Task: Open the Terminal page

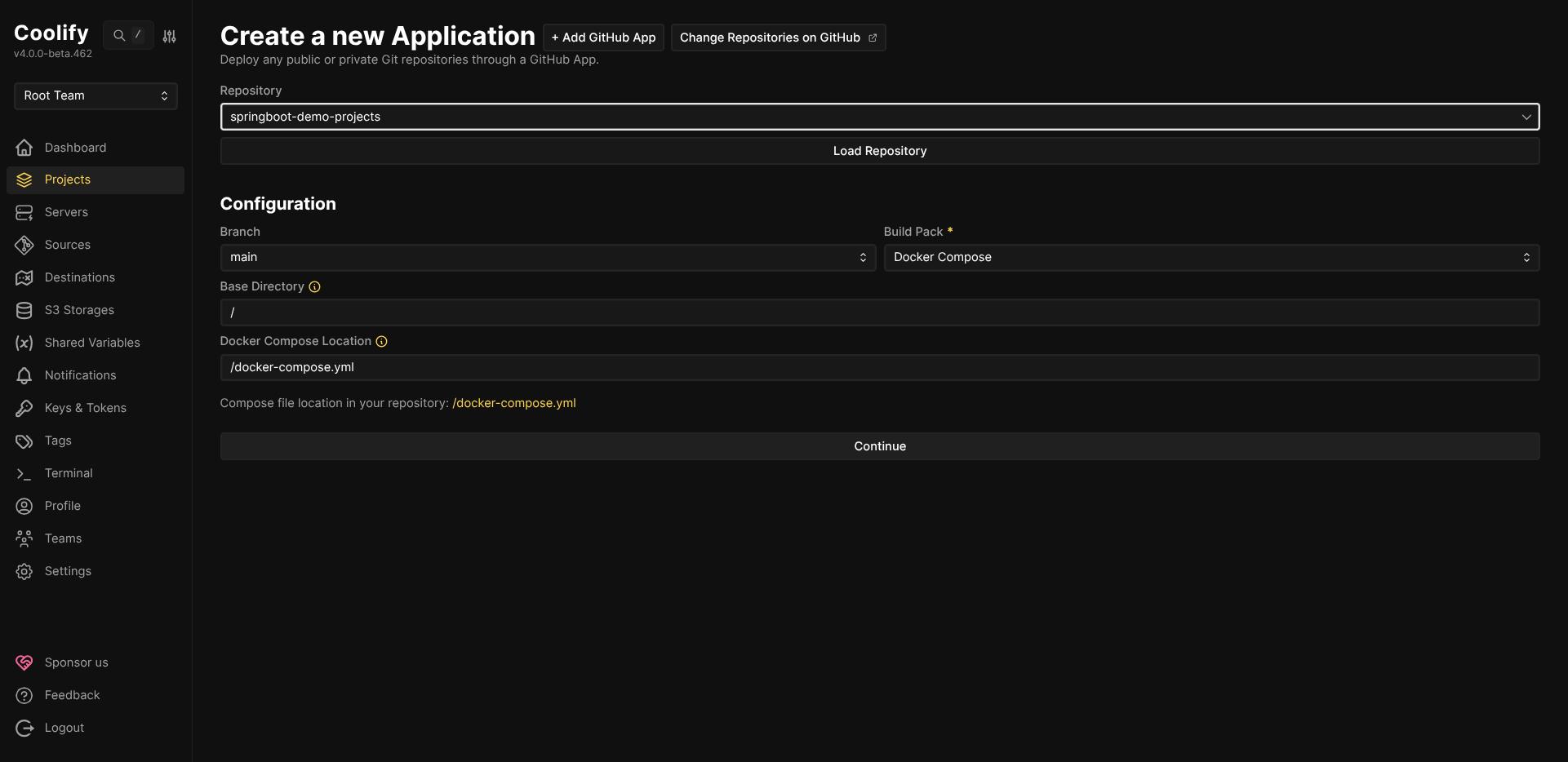Action: [x=69, y=473]
